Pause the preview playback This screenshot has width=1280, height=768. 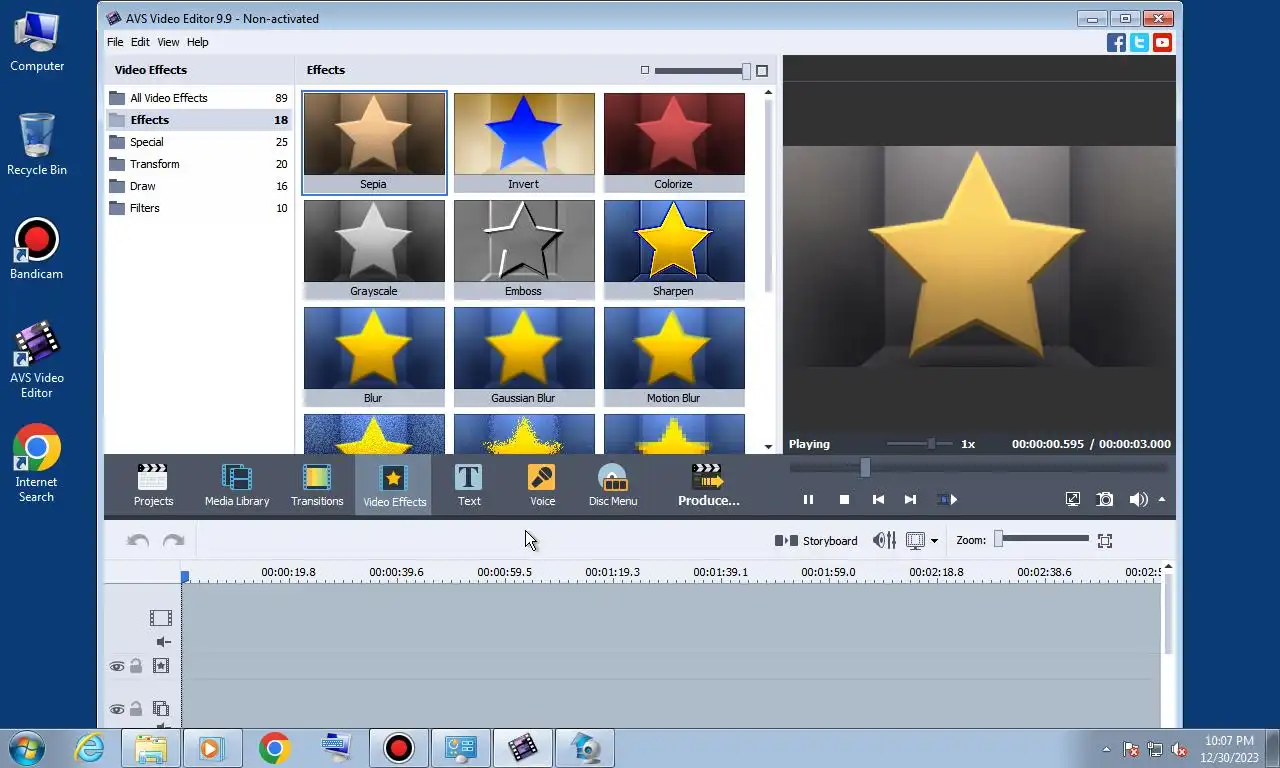808,499
